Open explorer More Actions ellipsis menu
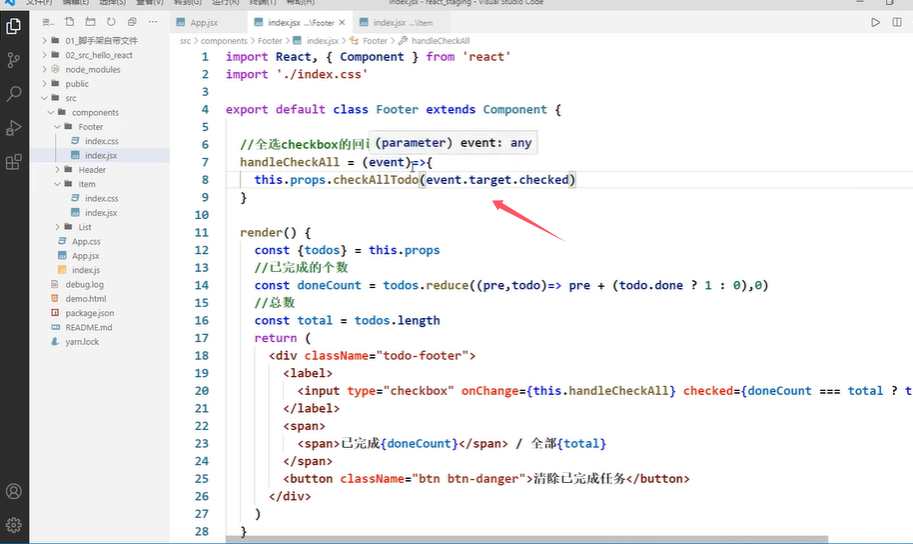Viewport: 913px width, 544px height. (153, 22)
